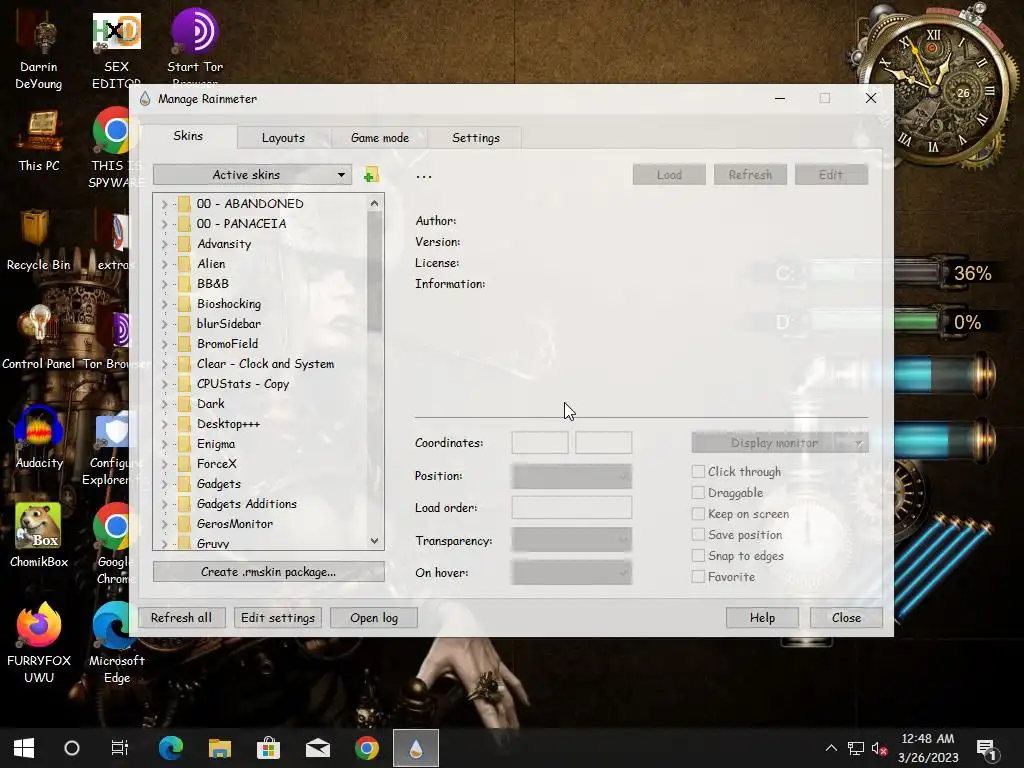
Task: Expand the Bioshocking folder node
Action: pyautogui.click(x=165, y=304)
